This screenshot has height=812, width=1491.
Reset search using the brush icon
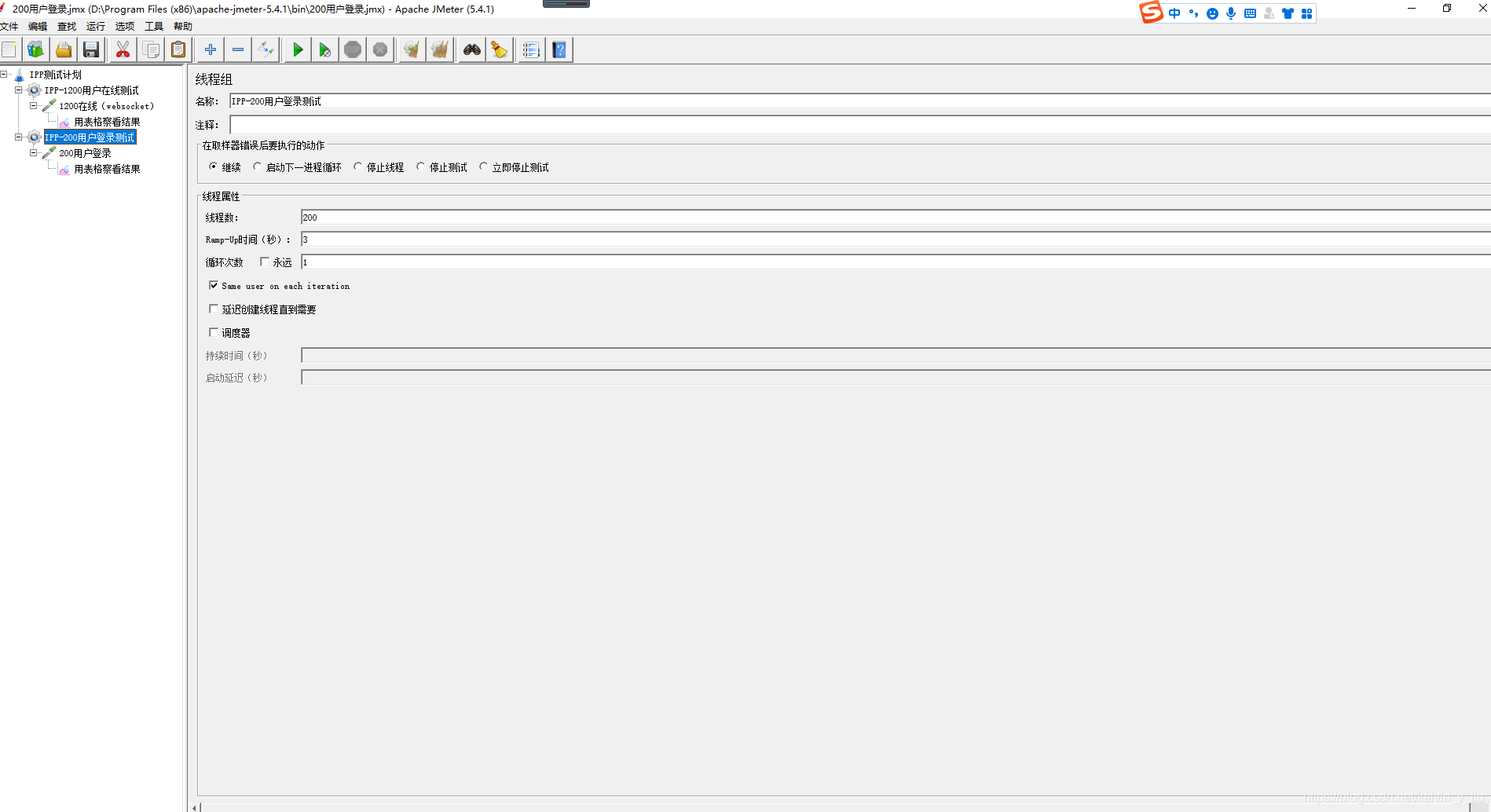[x=499, y=49]
